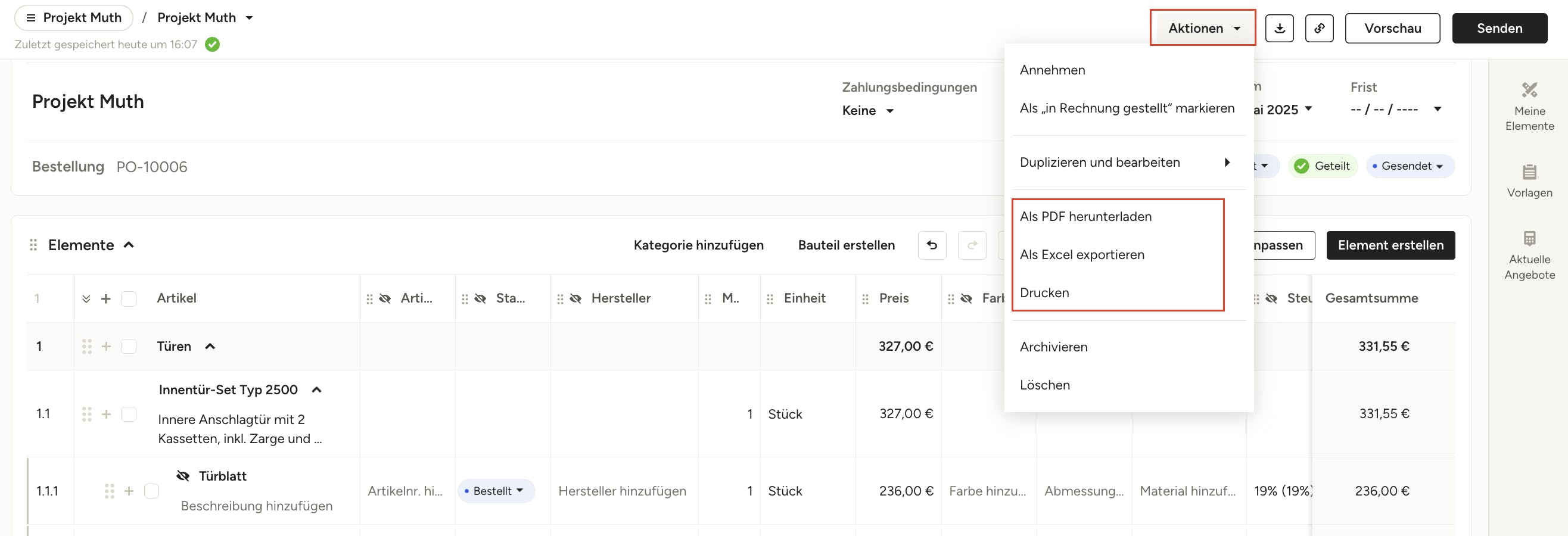1568x536 pixels.
Task: Click the undo arrow icon
Action: coord(931,245)
